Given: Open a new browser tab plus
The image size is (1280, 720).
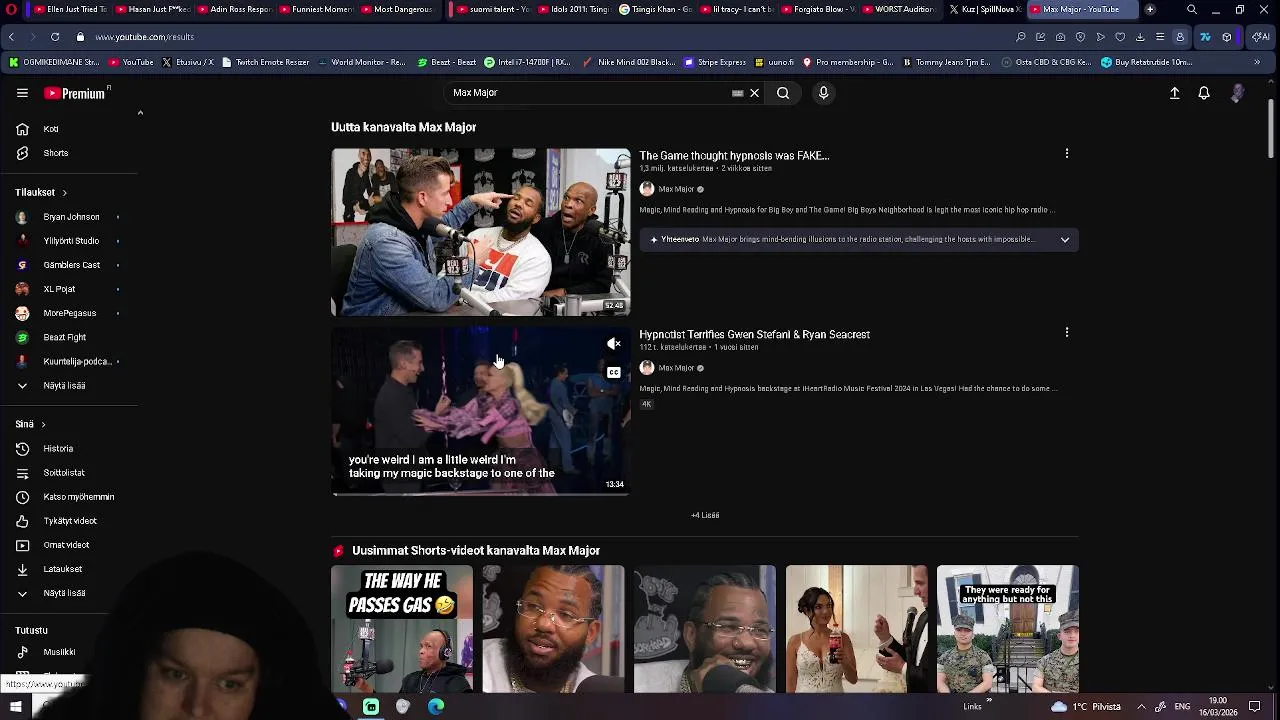Looking at the screenshot, I should point(1150,9).
